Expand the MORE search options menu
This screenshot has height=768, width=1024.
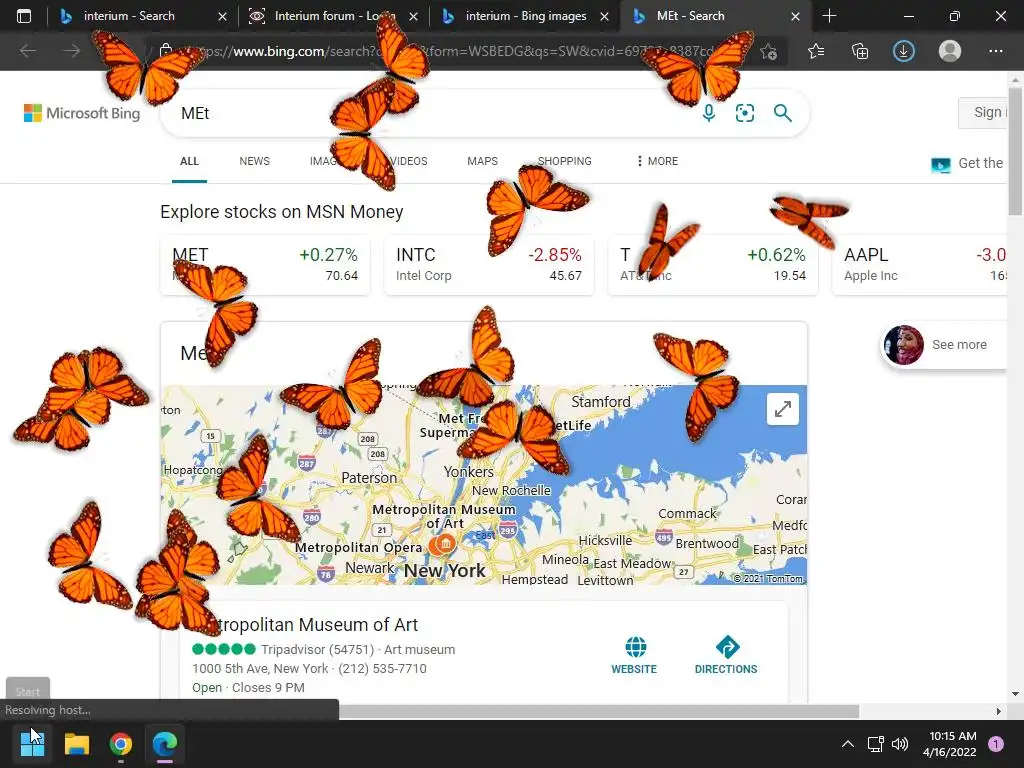(x=657, y=161)
